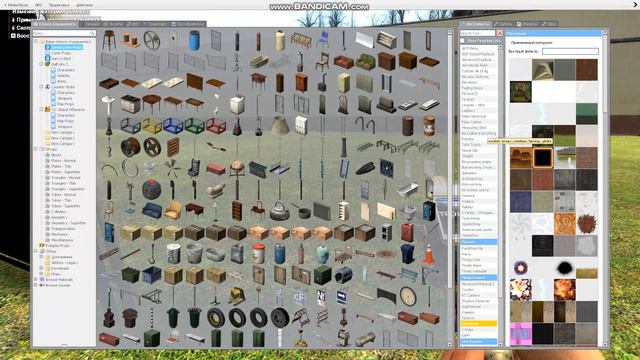Select the Counter-Strike spawnlist
Viewport: 640px width, 360px height.
[63, 87]
